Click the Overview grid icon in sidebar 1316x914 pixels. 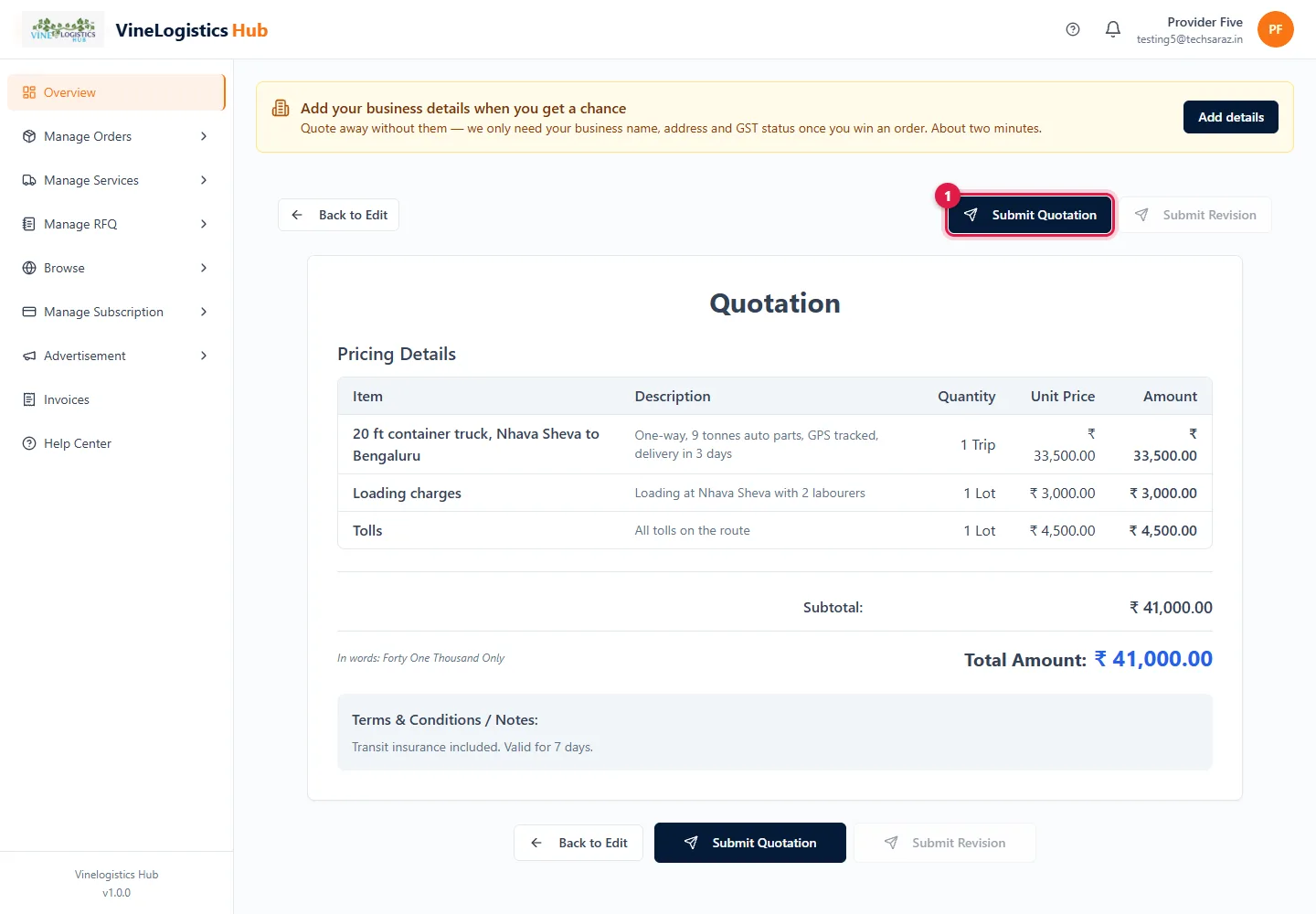[29, 92]
